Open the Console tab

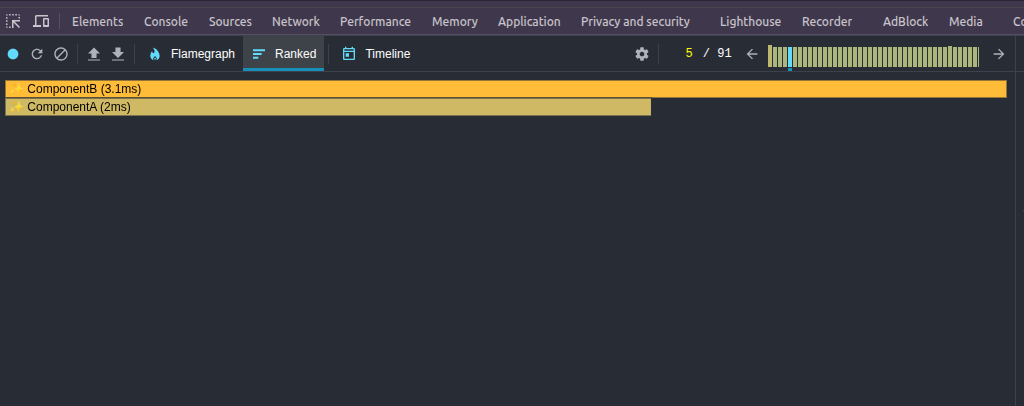pyautogui.click(x=166, y=21)
